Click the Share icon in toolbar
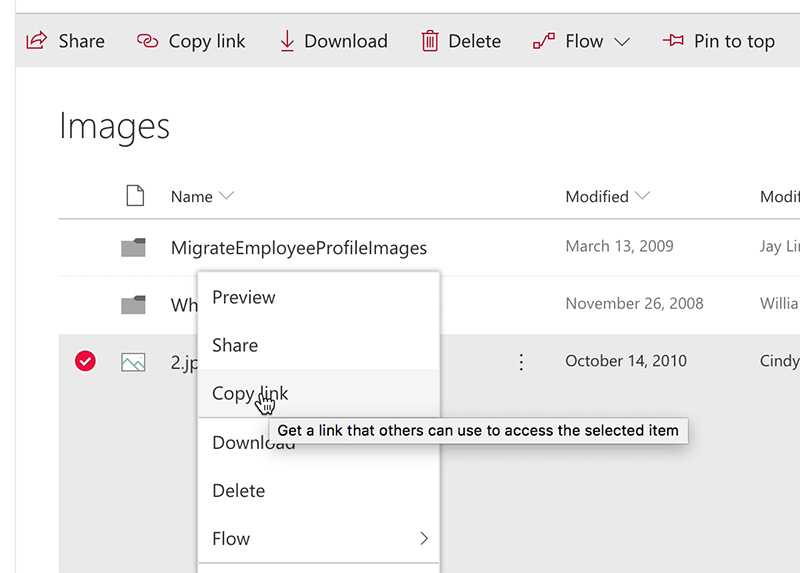This screenshot has width=800, height=573. [x=36, y=41]
